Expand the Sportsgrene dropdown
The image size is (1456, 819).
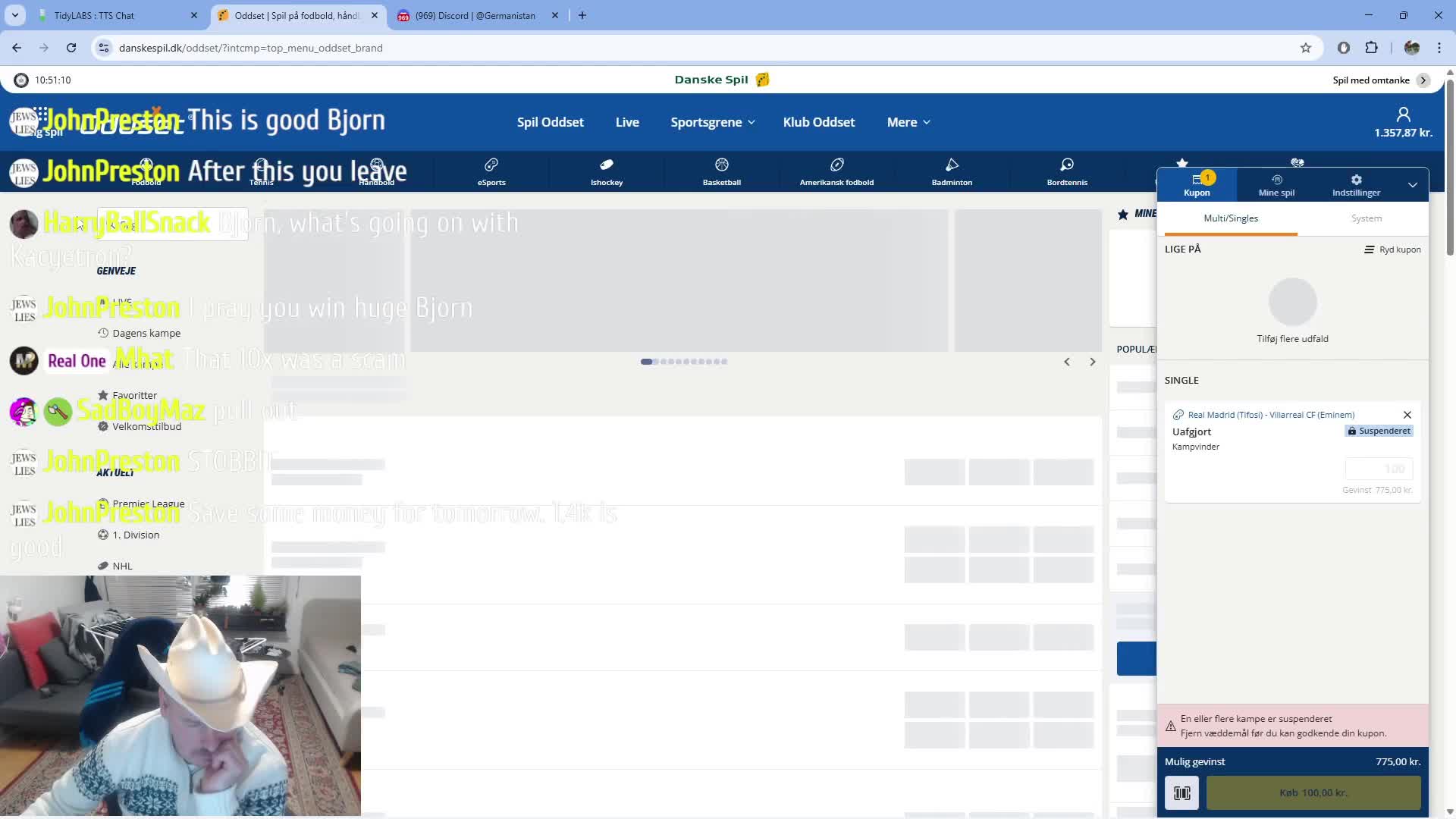[x=713, y=122]
